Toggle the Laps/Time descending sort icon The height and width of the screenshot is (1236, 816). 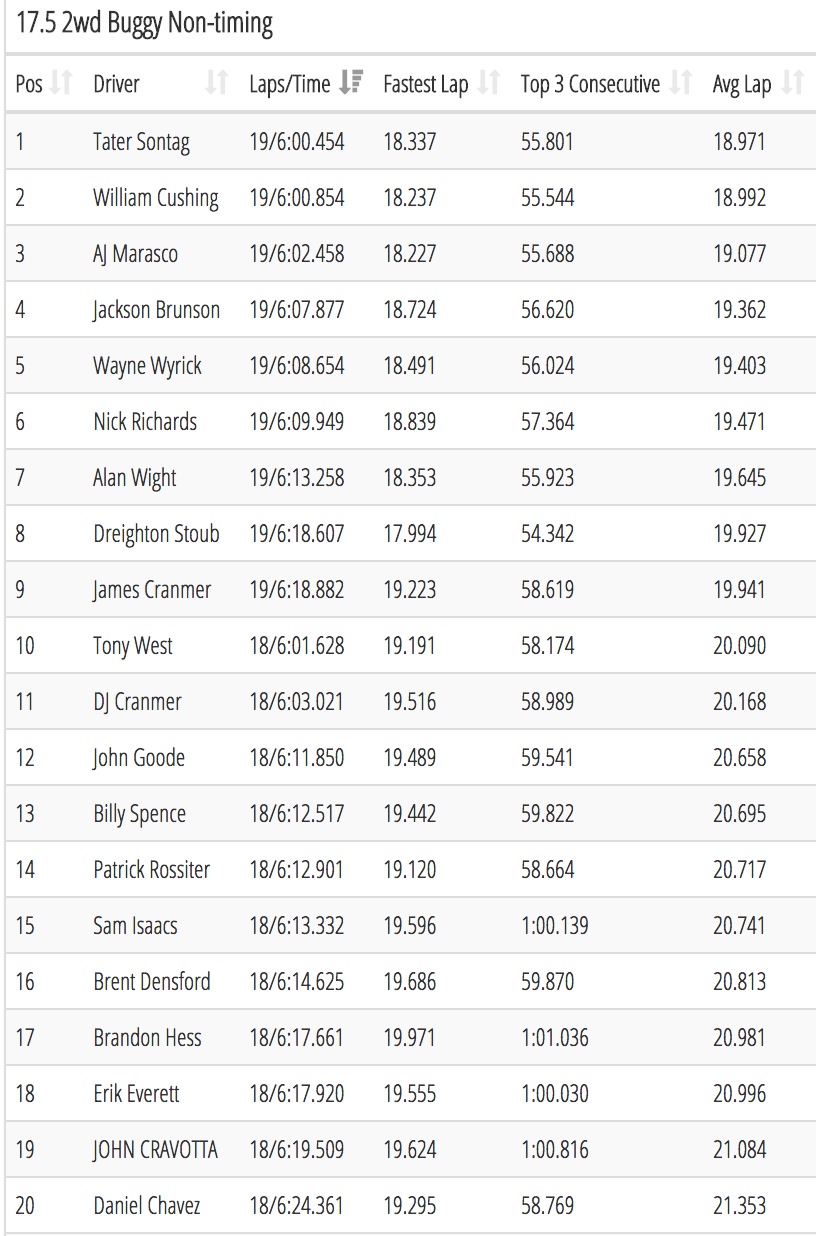[351, 84]
